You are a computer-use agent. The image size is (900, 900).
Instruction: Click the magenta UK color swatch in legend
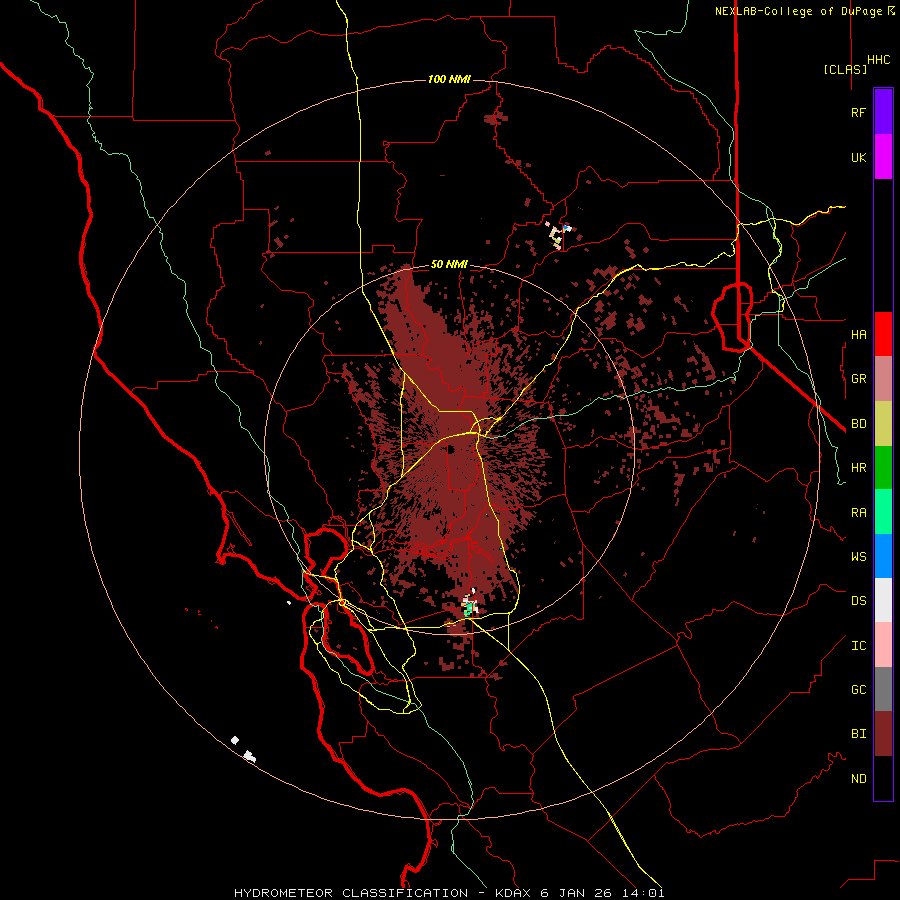pyautogui.click(x=883, y=157)
